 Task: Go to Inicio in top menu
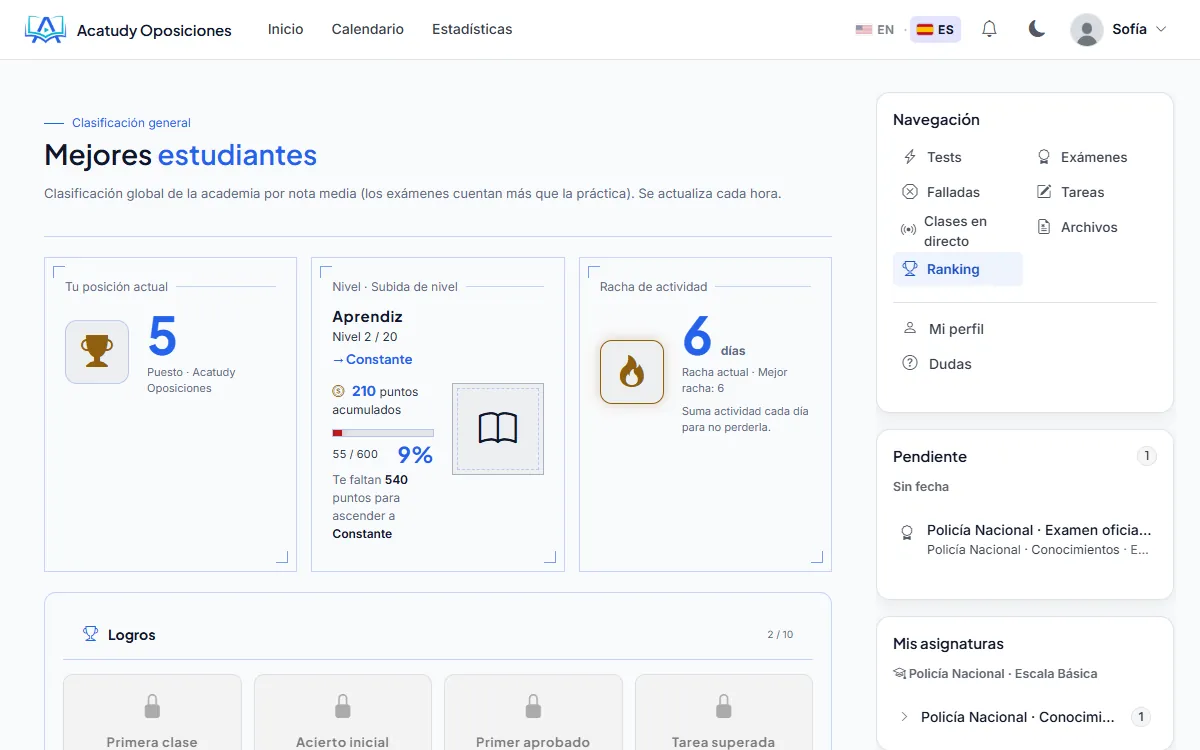coord(285,29)
